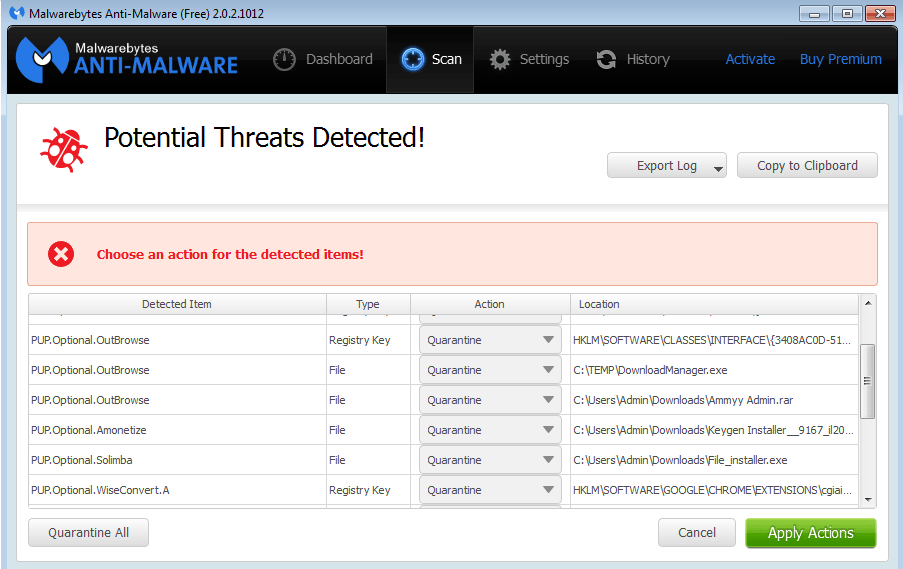Click the Quarantine All button

point(89,532)
